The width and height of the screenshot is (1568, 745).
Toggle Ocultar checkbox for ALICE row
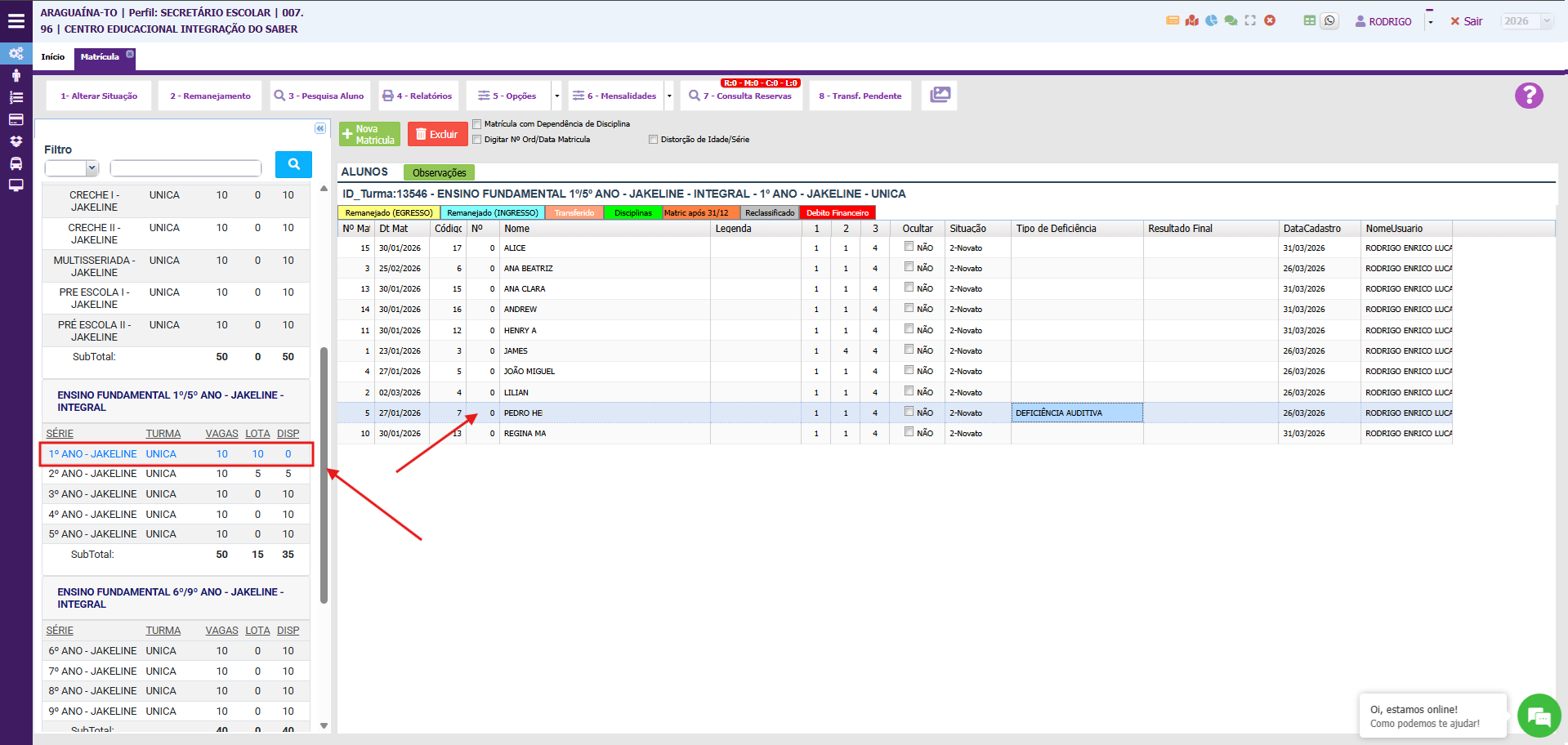coord(909,247)
